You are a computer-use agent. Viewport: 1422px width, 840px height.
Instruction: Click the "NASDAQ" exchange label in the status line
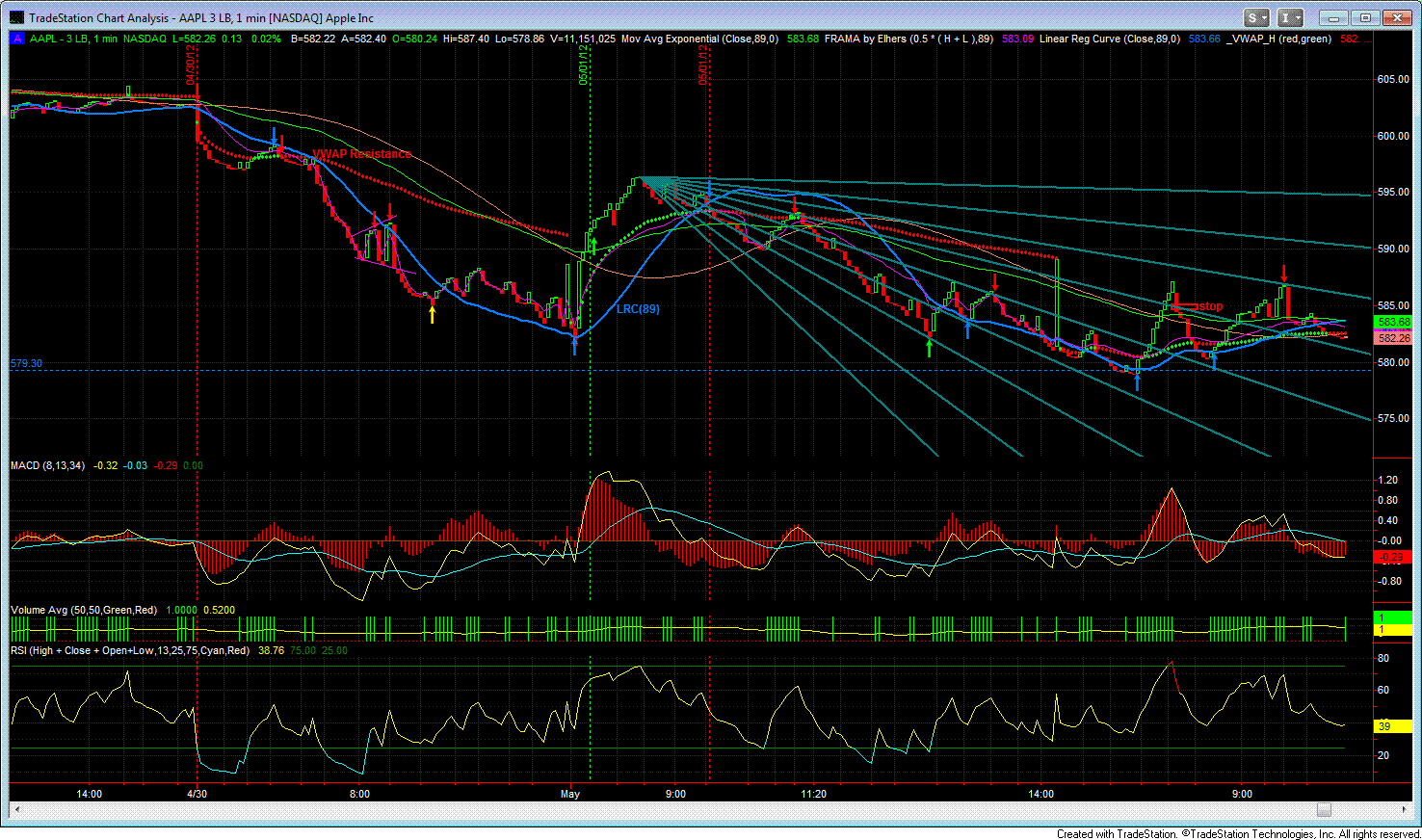click(145, 39)
